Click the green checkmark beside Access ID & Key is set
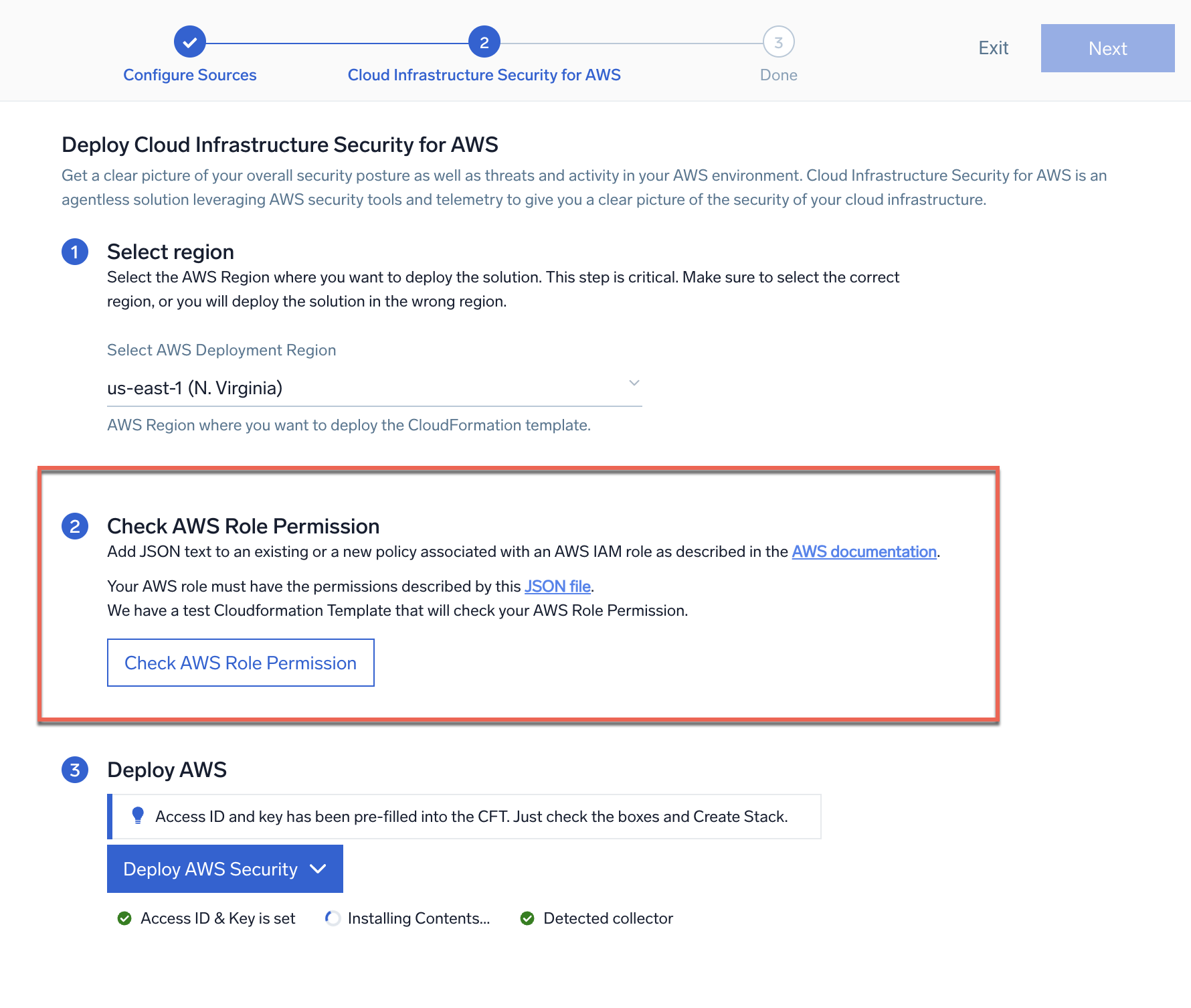1191x1008 pixels. click(124, 918)
